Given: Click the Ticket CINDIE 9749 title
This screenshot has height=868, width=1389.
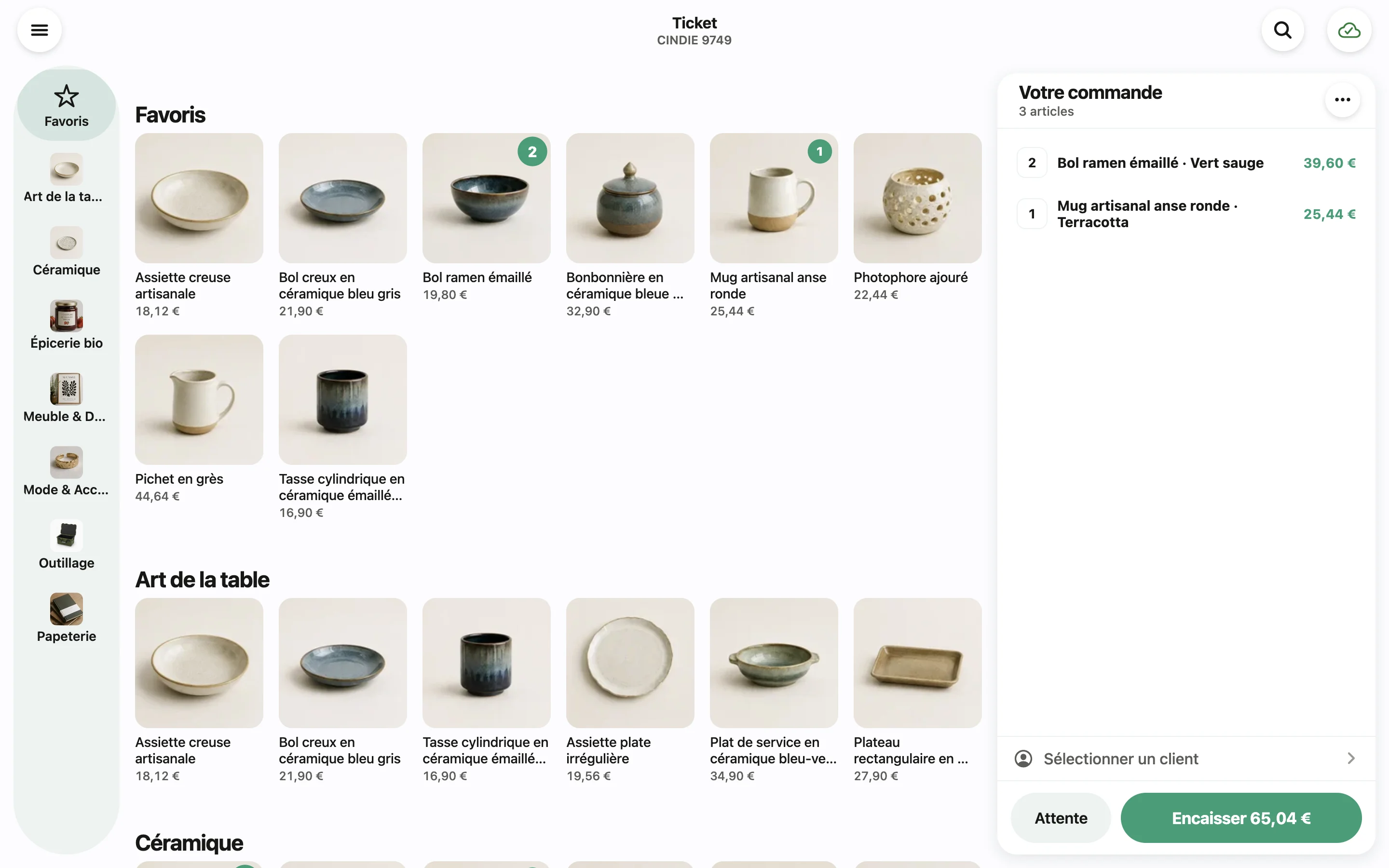Looking at the screenshot, I should click(x=694, y=31).
